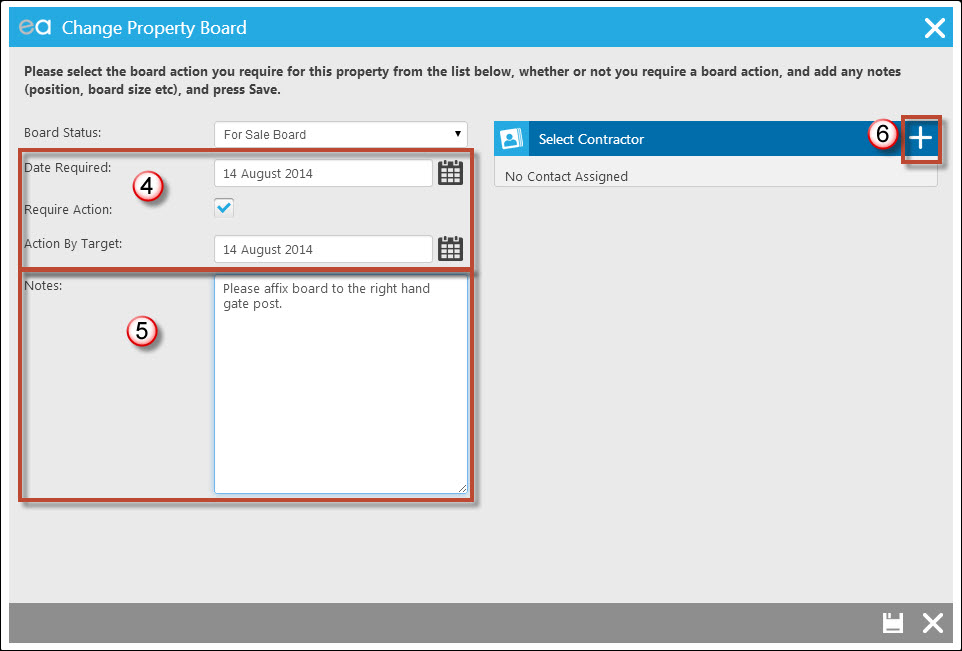Close the Change Property Board dialog from the title bar
962x651 pixels.
pos(934,28)
